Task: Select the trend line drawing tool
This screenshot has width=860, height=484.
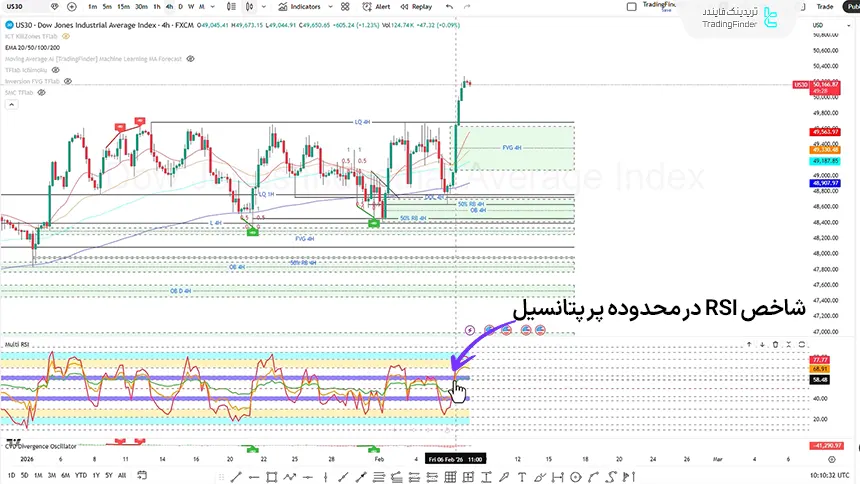Action: (236, 477)
